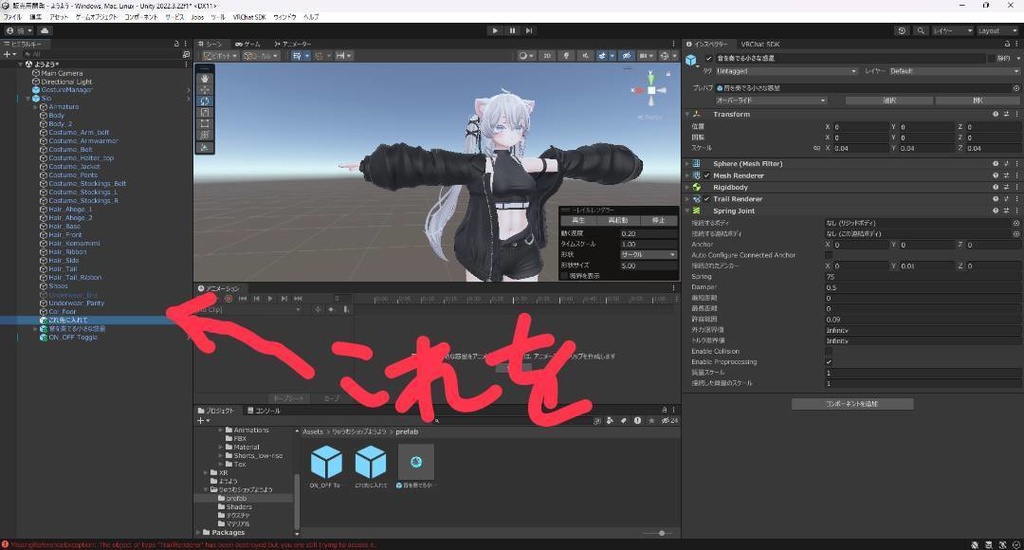Toggle scene lighting bulb icon

point(566,56)
